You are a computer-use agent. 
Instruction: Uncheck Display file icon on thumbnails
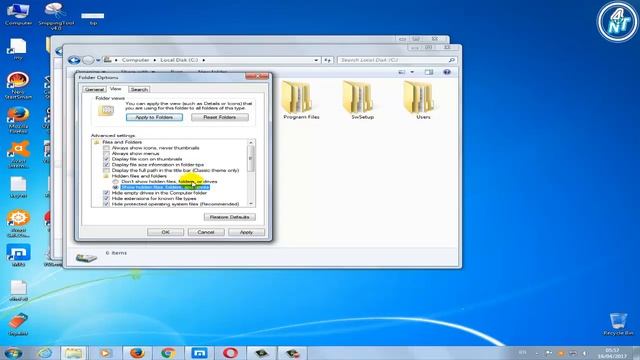tap(107, 159)
